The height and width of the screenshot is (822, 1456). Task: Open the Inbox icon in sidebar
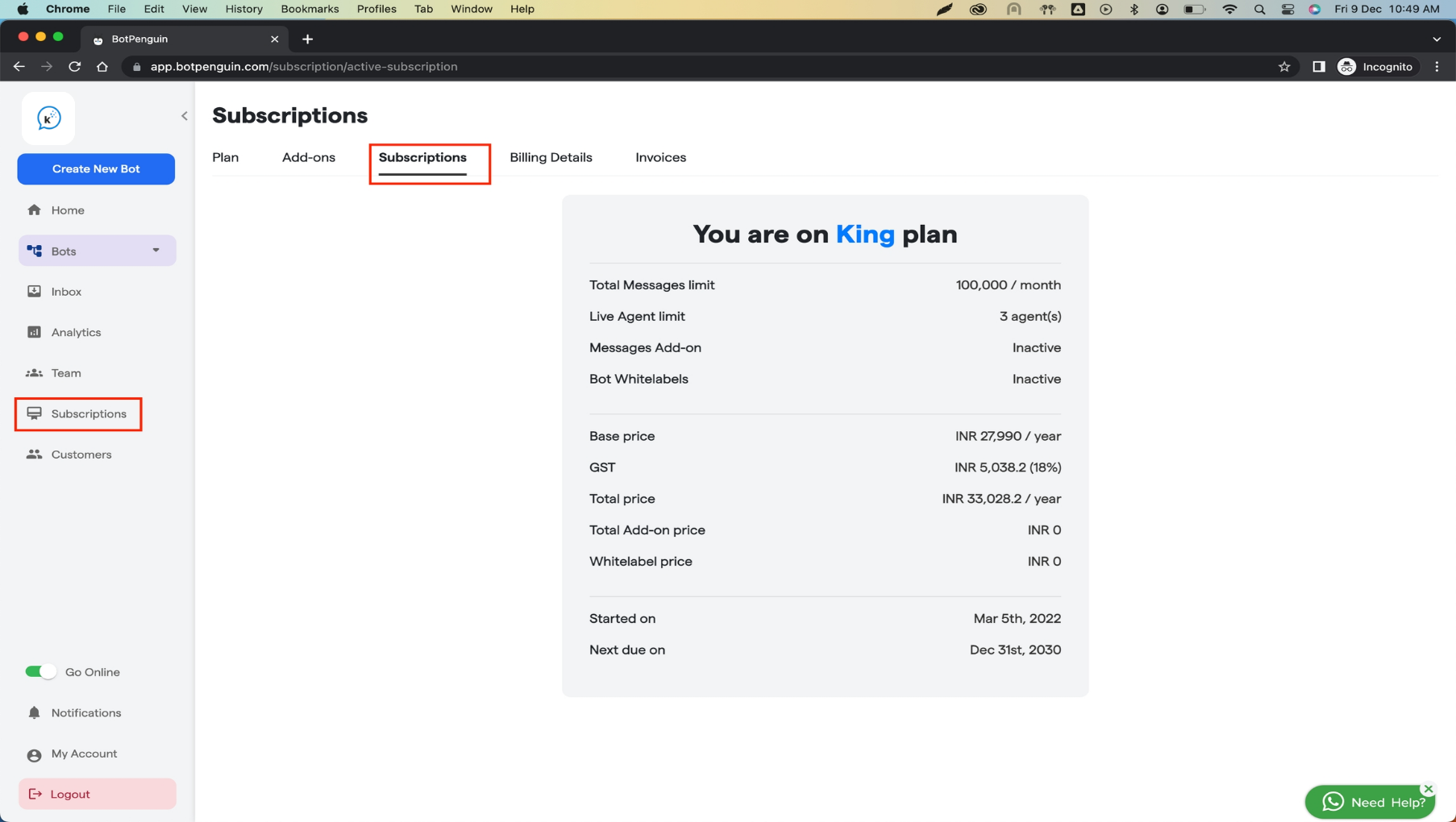(34, 292)
